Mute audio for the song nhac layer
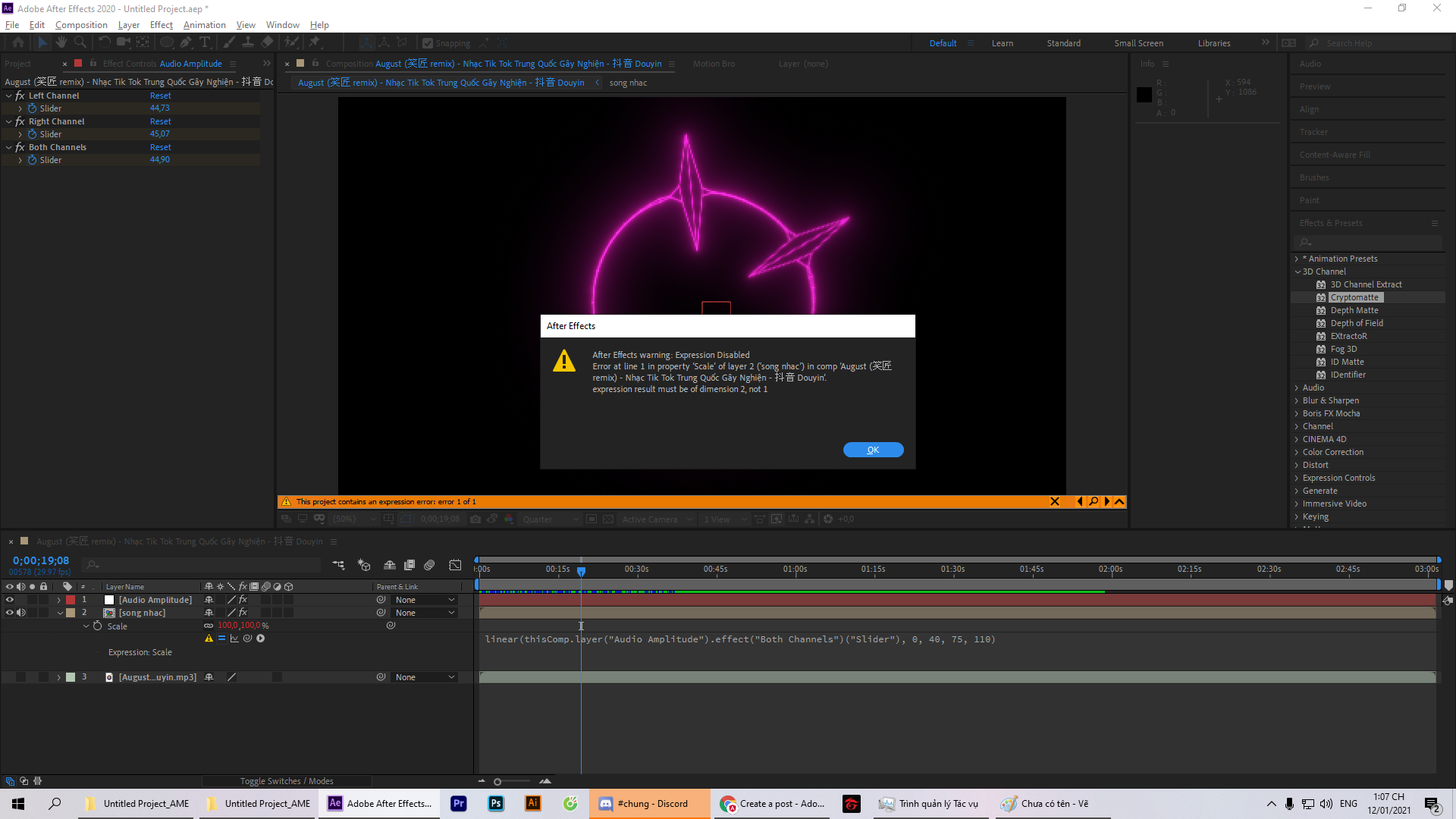The width and height of the screenshot is (1456, 819). point(20,612)
